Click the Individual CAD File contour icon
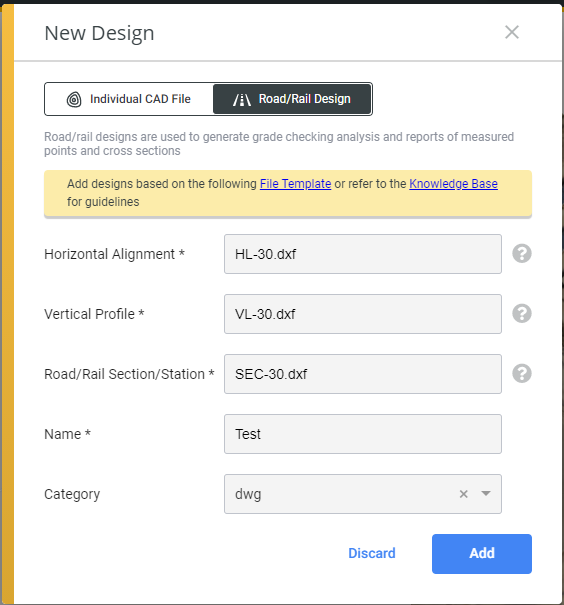The height and width of the screenshot is (605, 564). [x=74, y=100]
